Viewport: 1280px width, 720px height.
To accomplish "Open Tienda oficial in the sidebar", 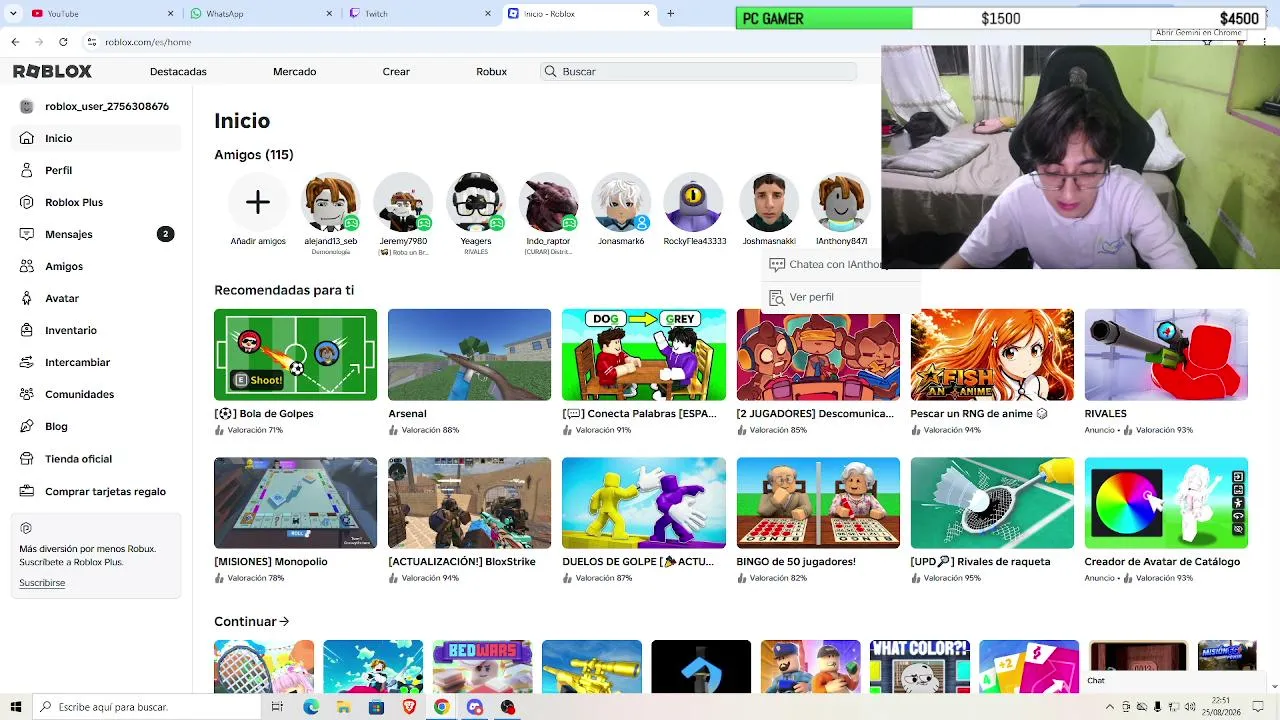I will (96, 459).
